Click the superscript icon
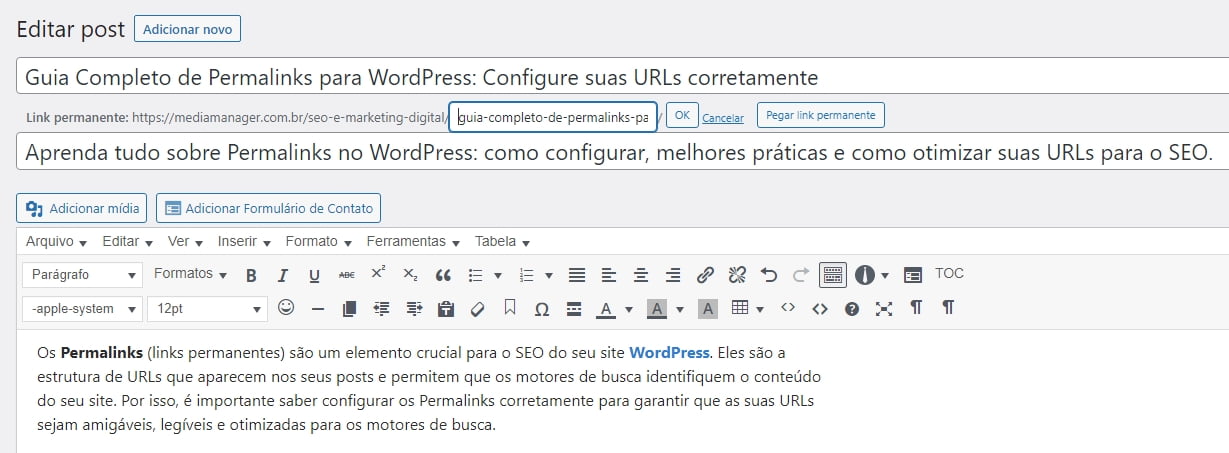The image size is (1229, 453). (378, 274)
